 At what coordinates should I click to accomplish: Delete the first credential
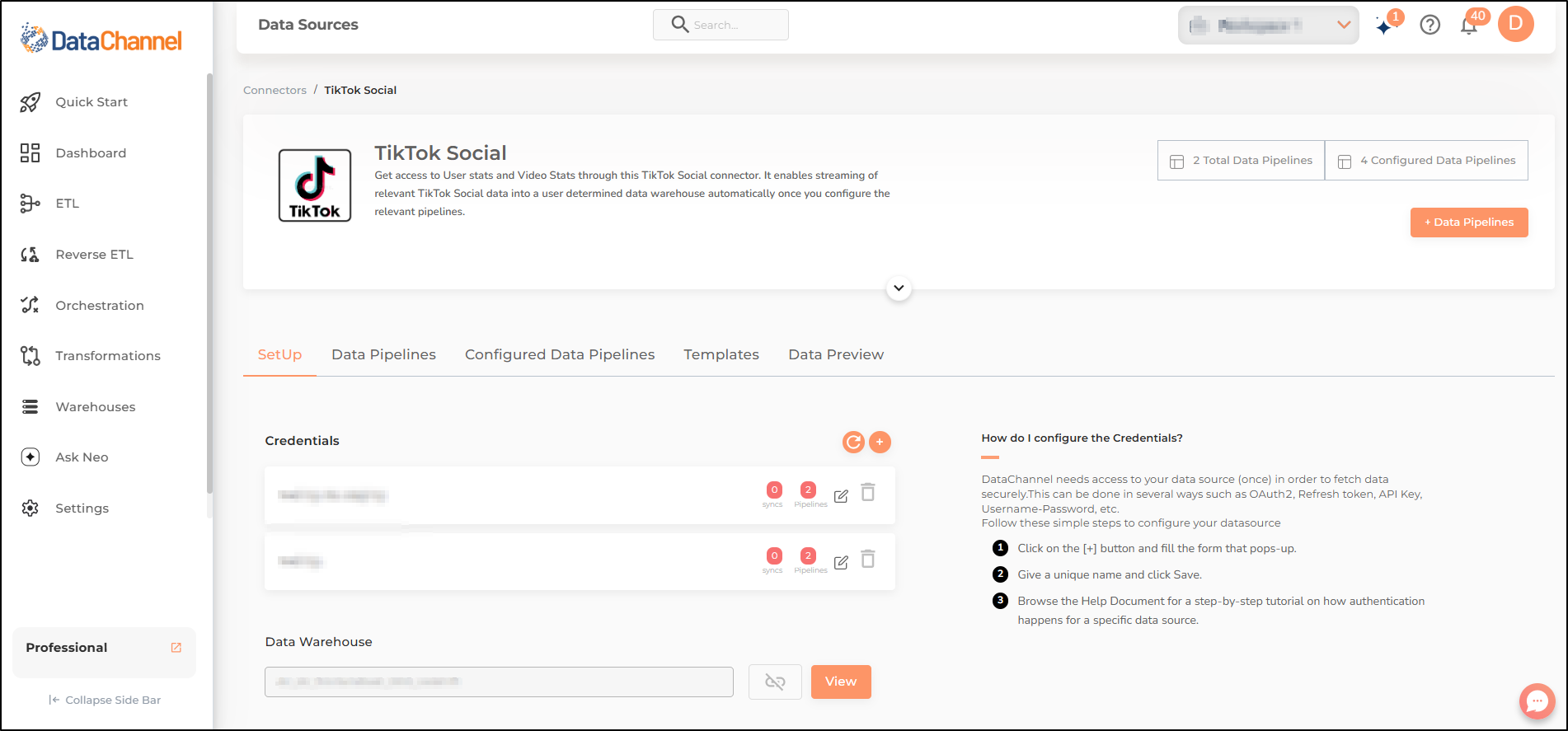coord(868,493)
